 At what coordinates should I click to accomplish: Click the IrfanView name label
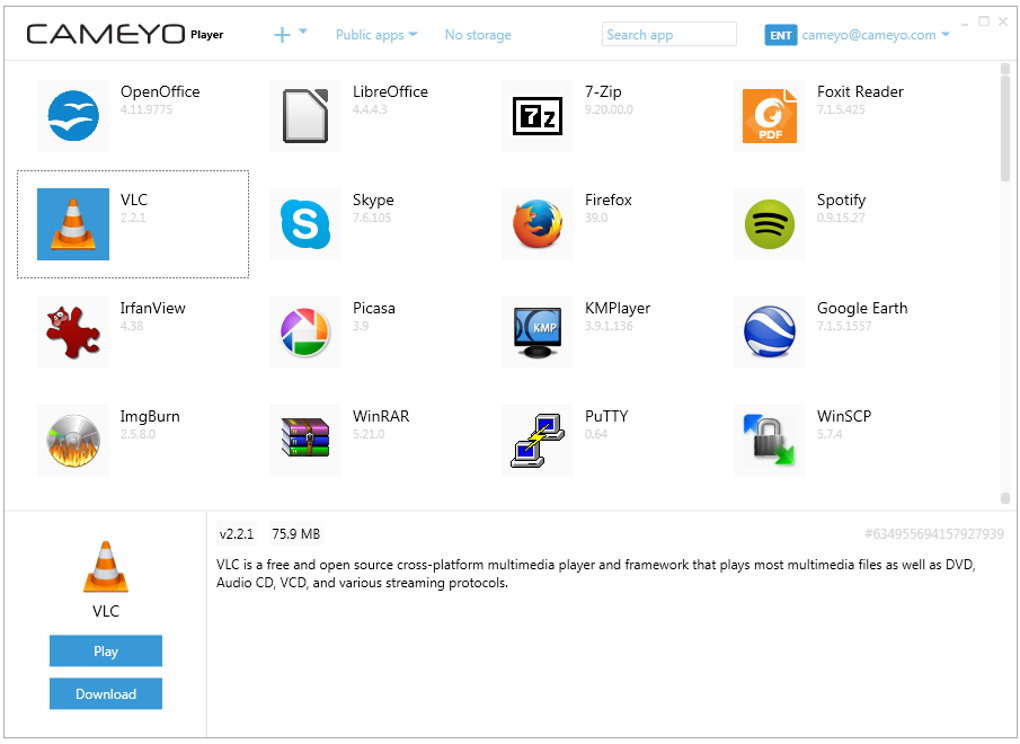click(153, 308)
